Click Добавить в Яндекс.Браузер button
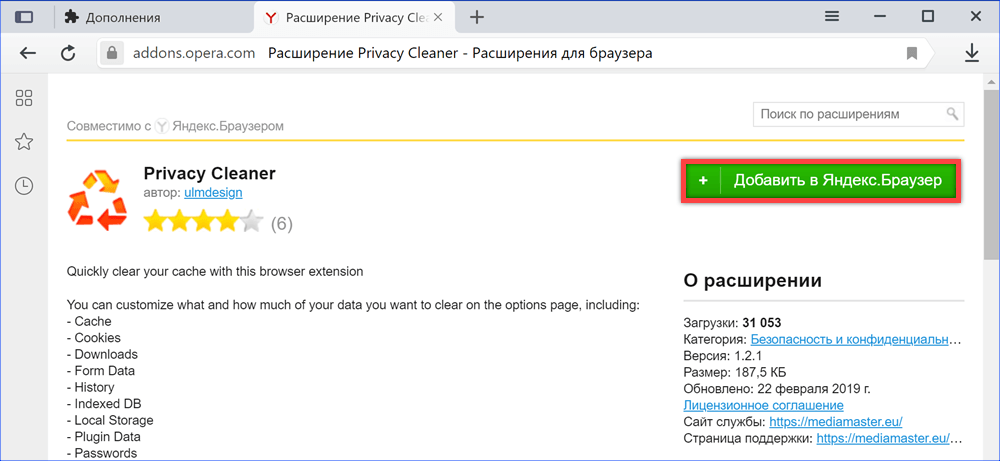 pos(821,181)
